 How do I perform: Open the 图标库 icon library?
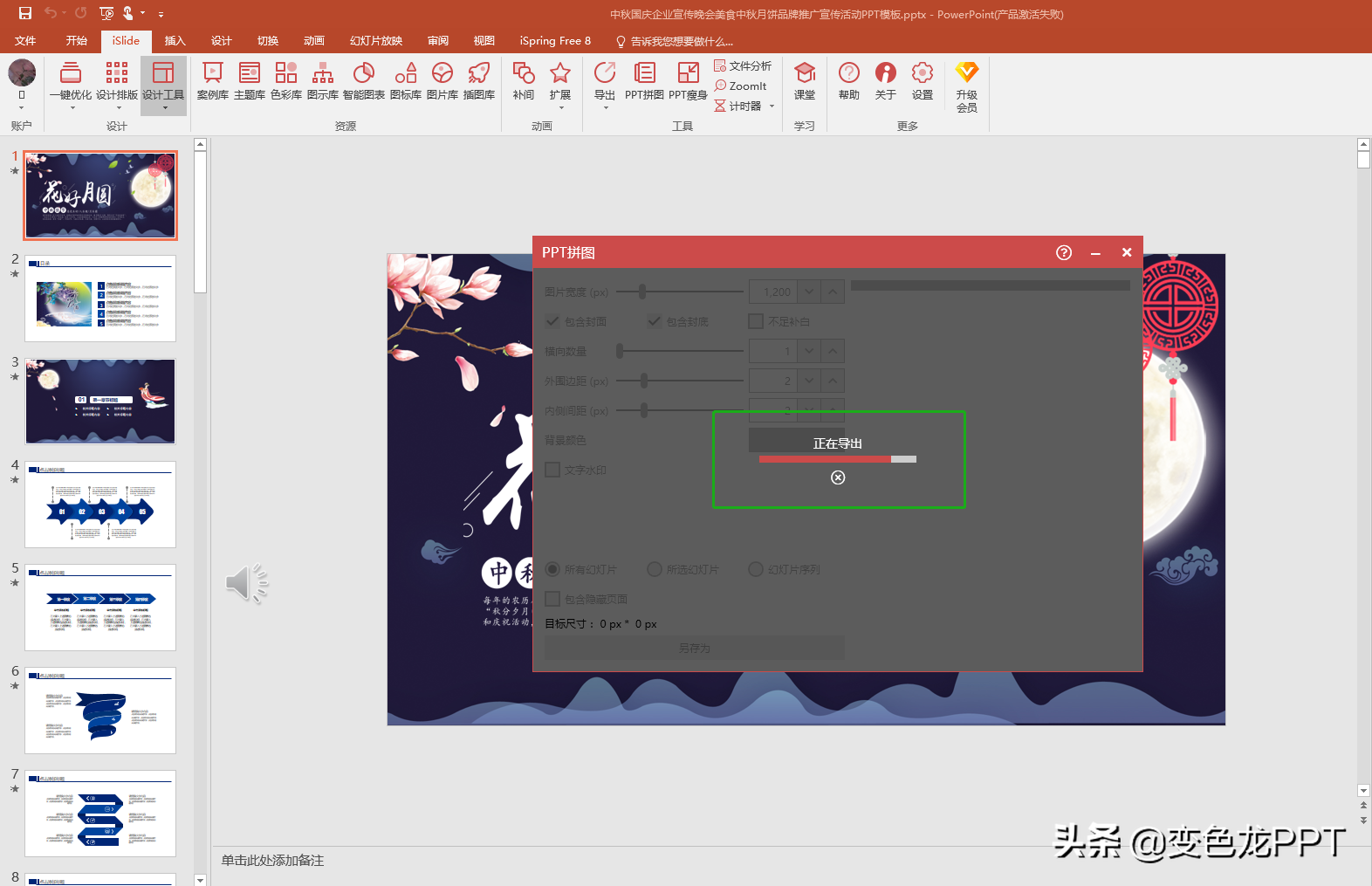[406, 82]
